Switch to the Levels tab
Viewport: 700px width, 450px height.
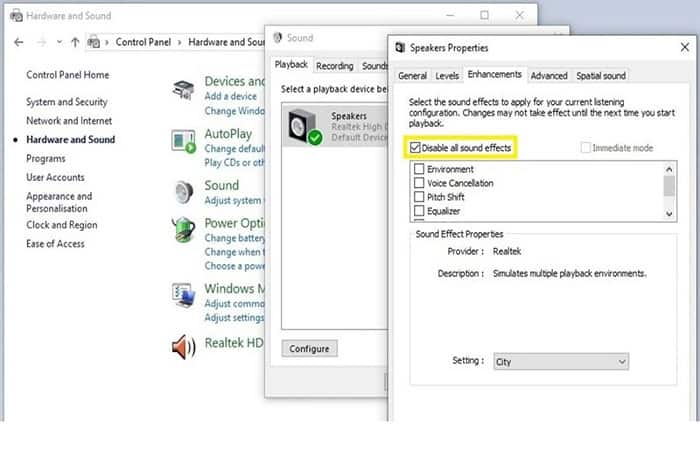[447, 76]
